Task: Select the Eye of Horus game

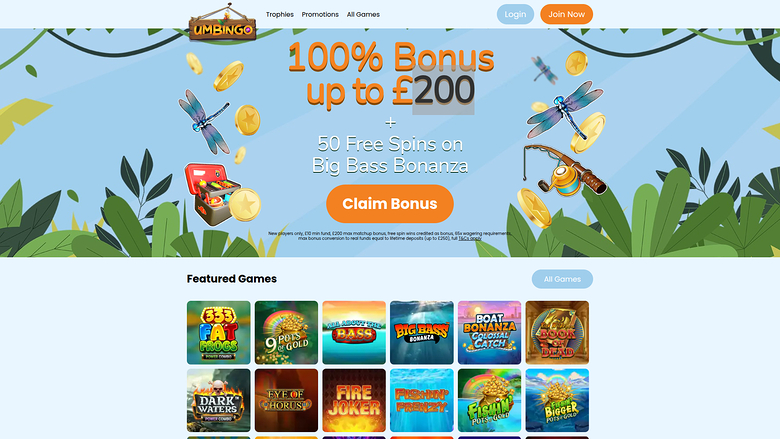Action: pyautogui.click(x=287, y=400)
